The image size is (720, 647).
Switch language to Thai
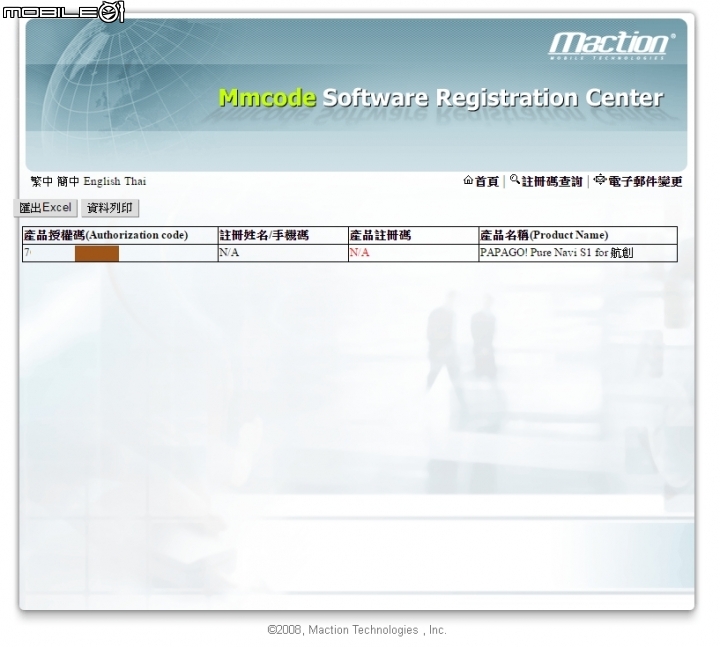(x=135, y=181)
